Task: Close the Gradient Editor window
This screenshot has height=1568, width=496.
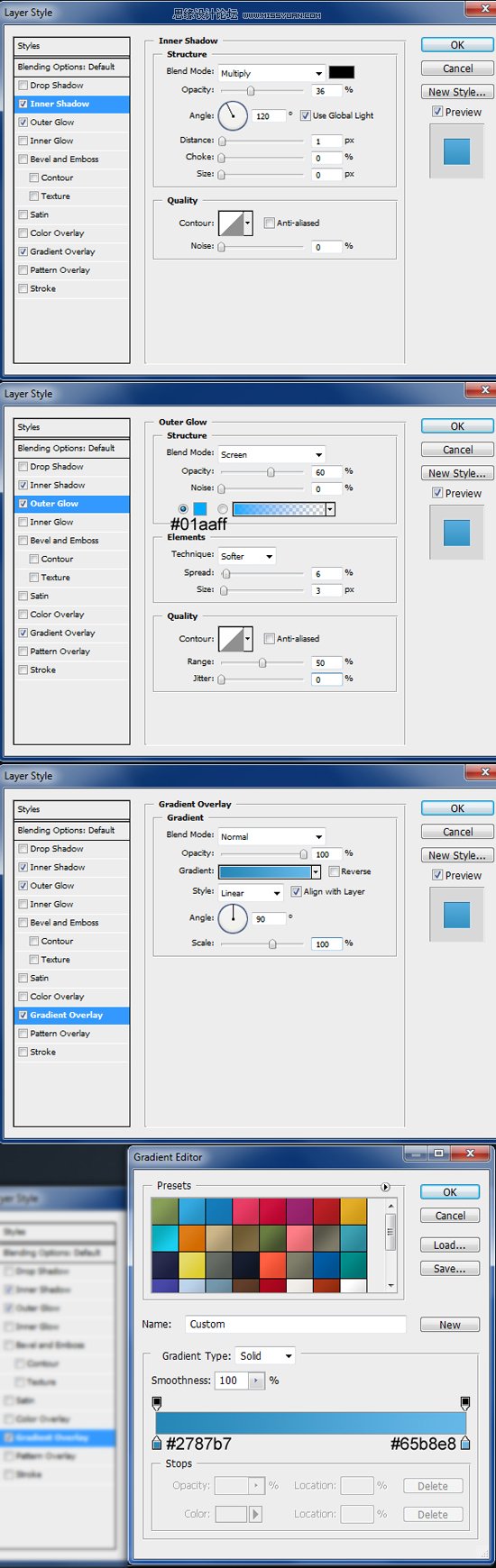Action: tap(469, 1153)
